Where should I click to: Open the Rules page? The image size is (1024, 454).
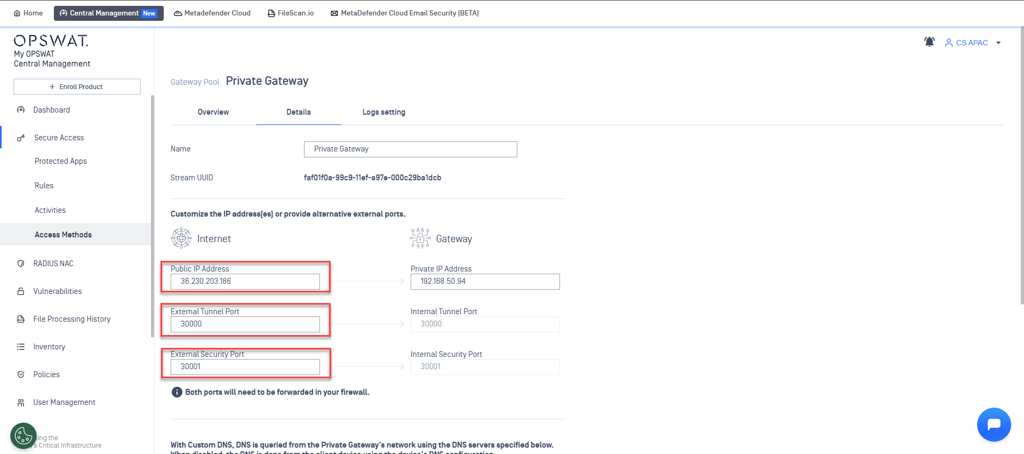coord(44,186)
